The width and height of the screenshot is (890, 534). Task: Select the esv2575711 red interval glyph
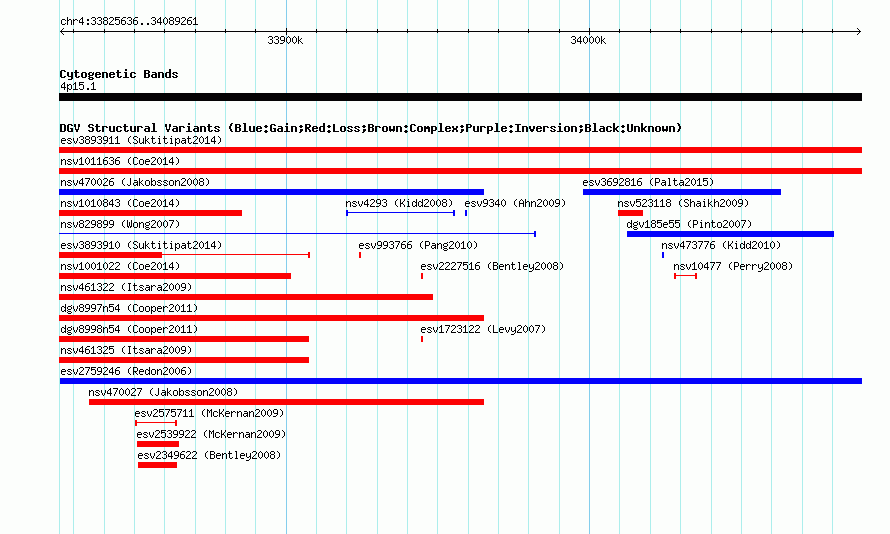156,423
